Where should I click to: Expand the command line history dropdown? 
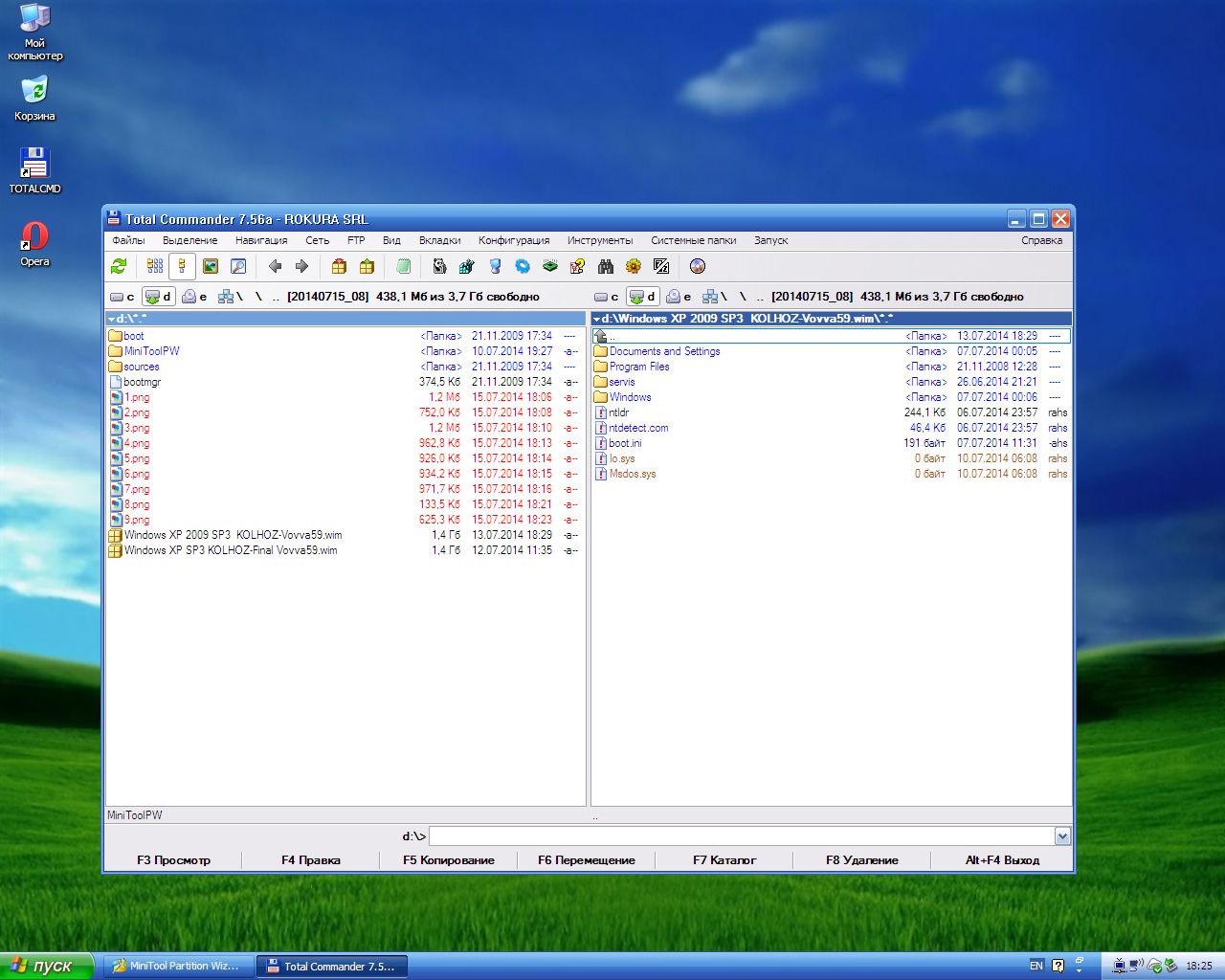[x=1062, y=836]
